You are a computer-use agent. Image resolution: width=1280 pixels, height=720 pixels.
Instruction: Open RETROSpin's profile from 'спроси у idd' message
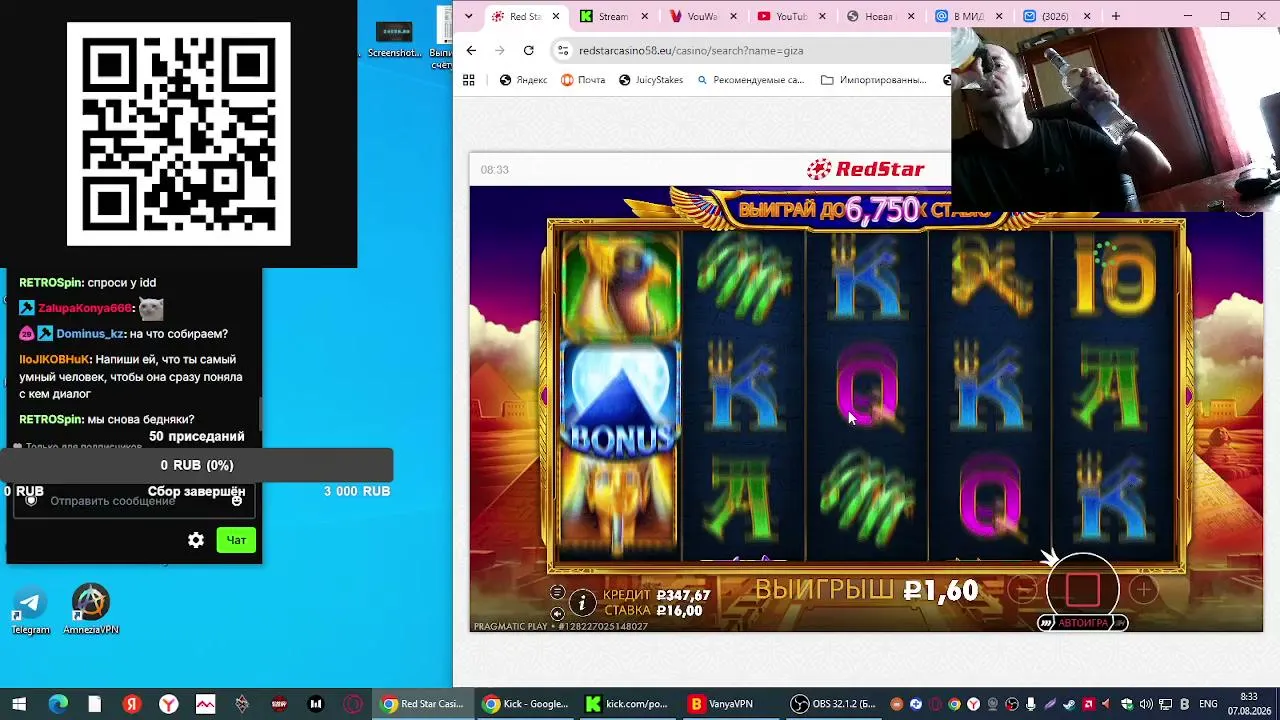[x=51, y=283]
